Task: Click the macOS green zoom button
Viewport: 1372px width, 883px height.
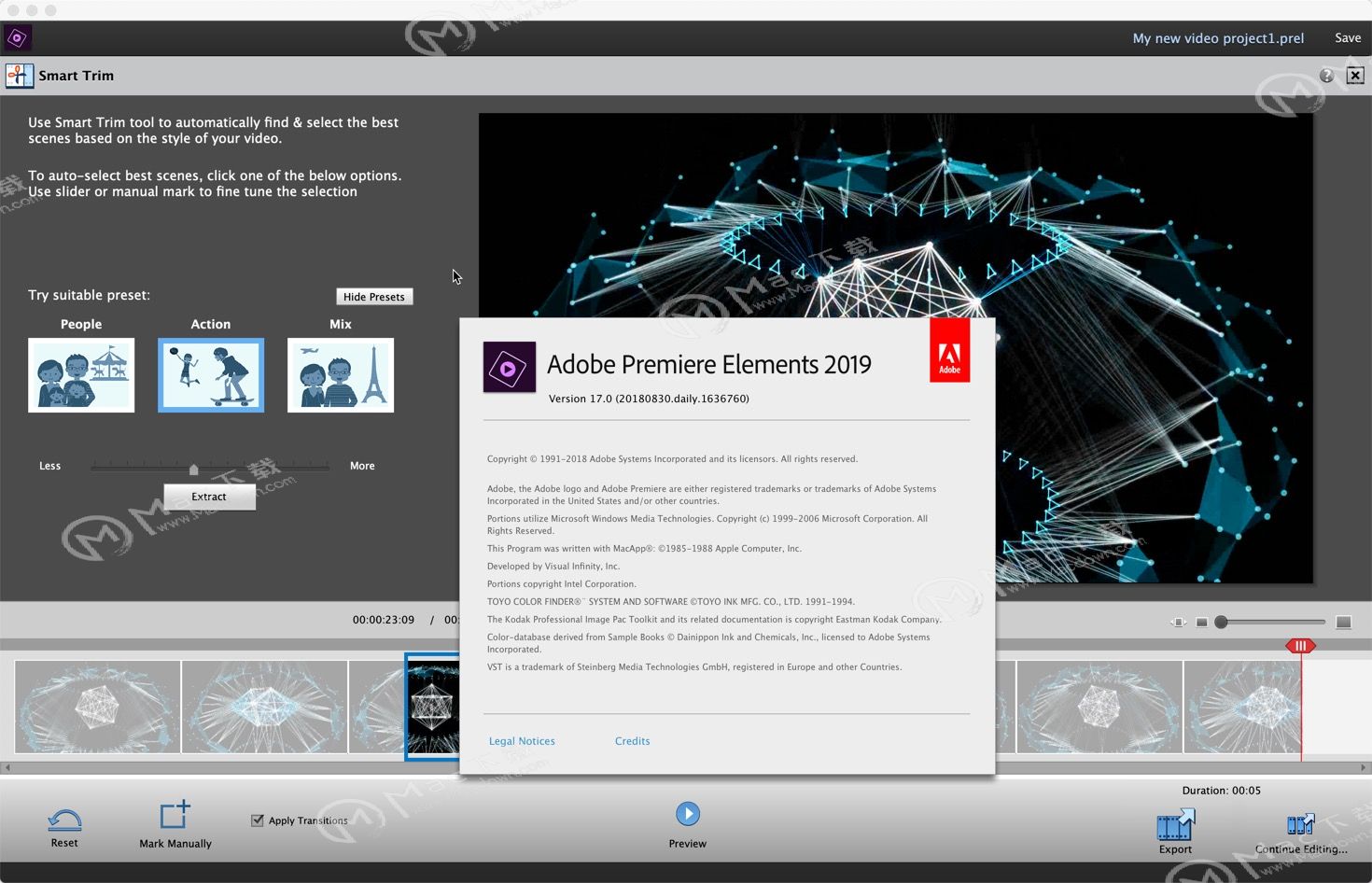Action: (50, 10)
